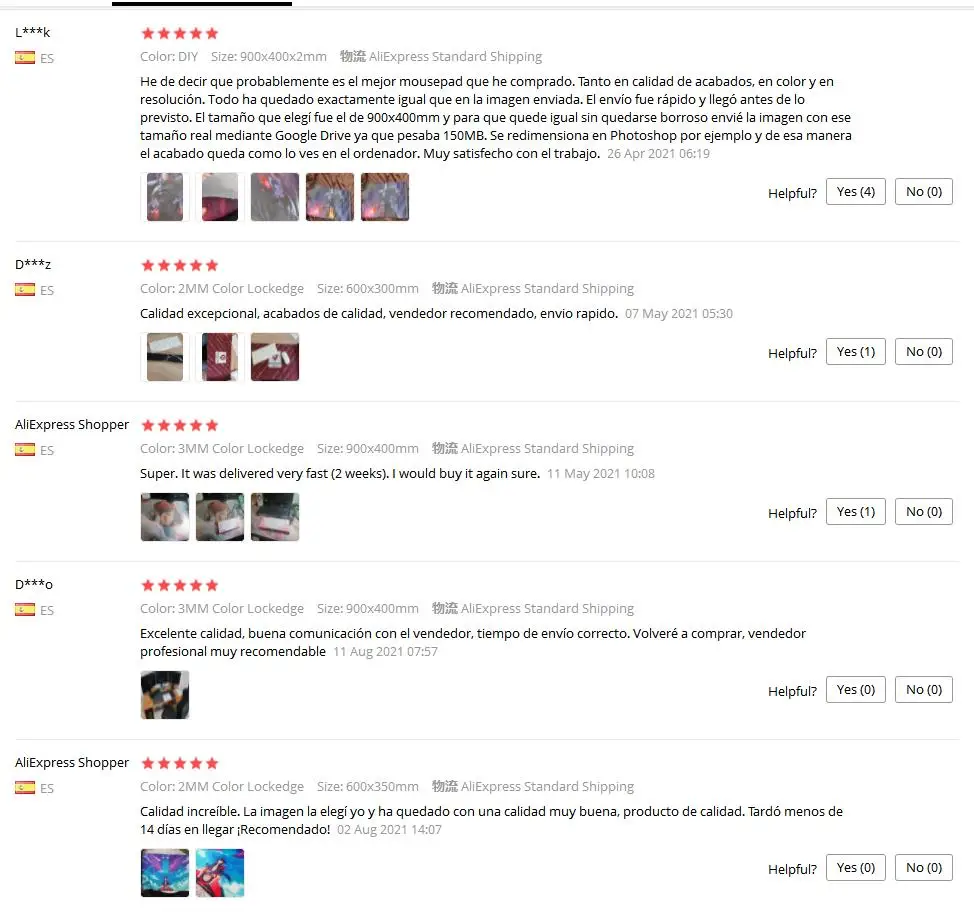This screenshot has width=974, height=913.
Task: Open the single photo in D***o's review
Action: 165,694
